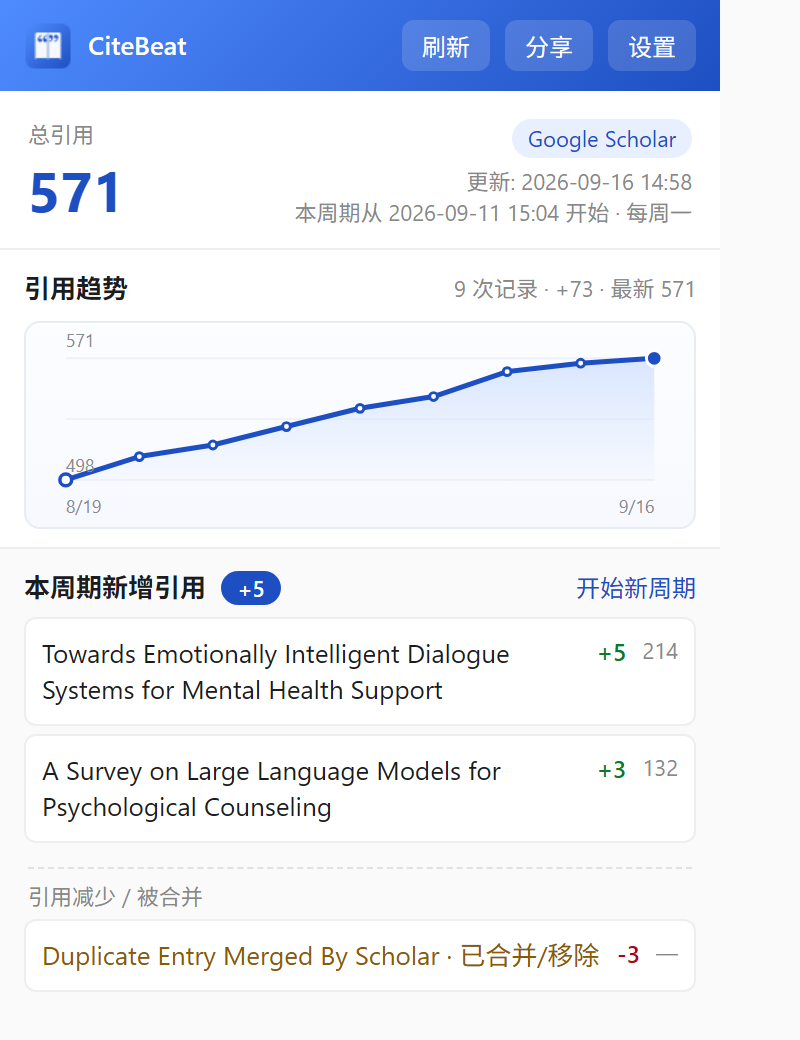The width and height of the screenshot is (800, 1040).
Task: Click the 本周期新增引用 heading
Action: tap(115, 588)
